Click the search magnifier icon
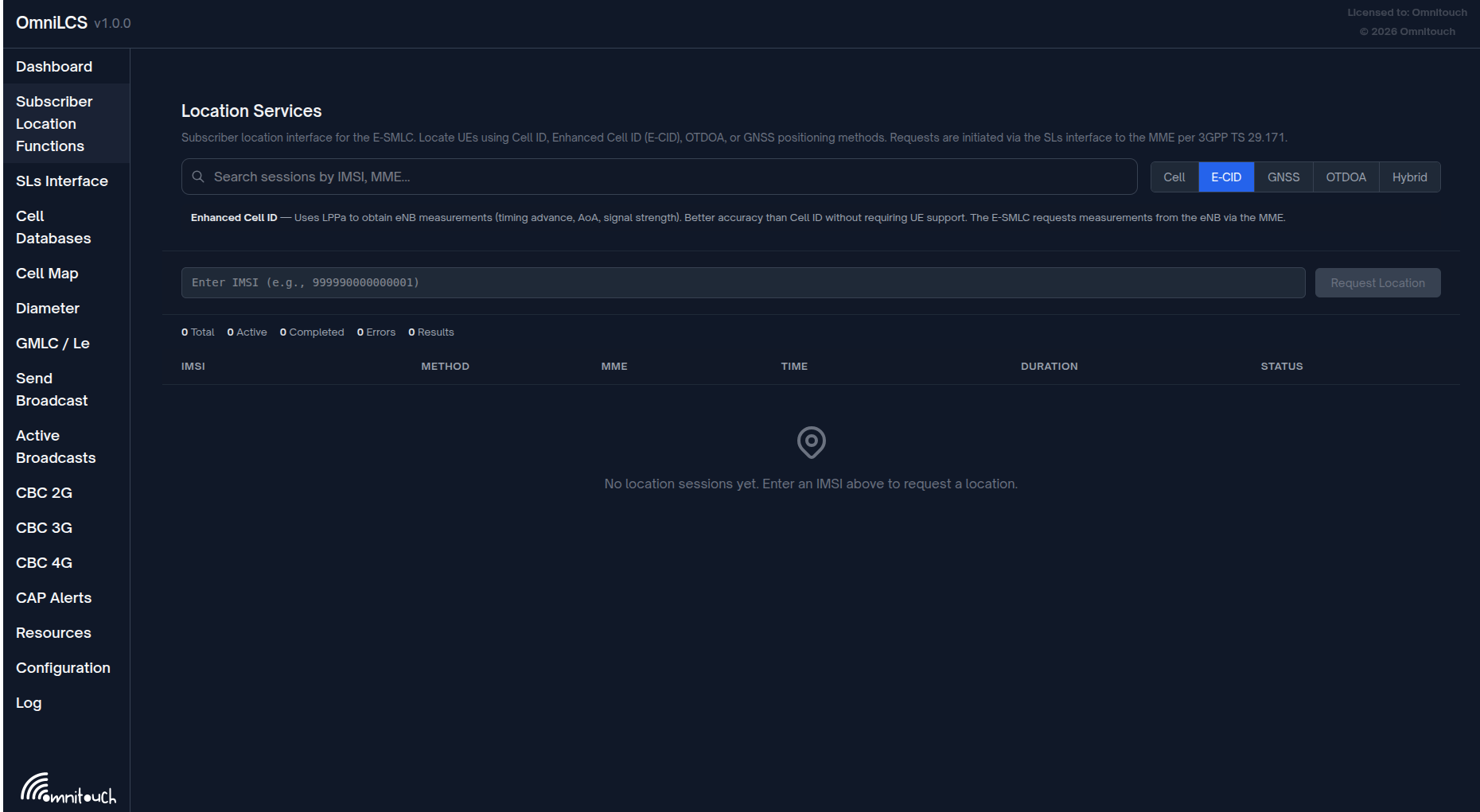This screenshot has height=812, width=1480. [198, 177]
